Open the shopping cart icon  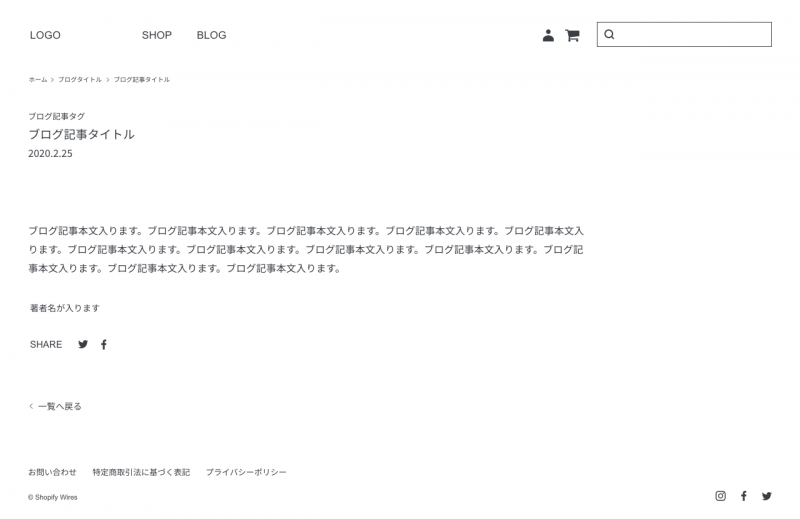(x=572, y=35)
